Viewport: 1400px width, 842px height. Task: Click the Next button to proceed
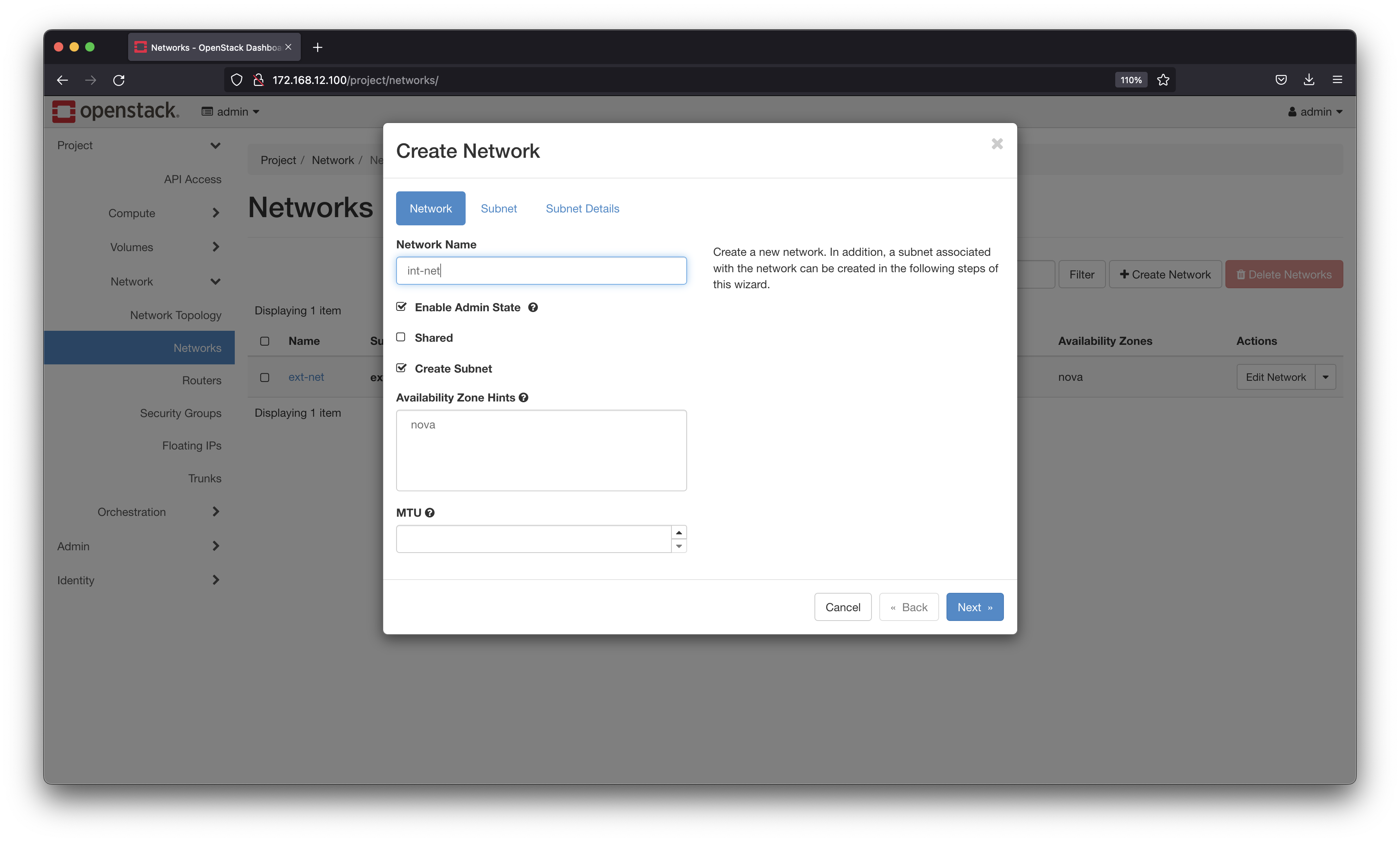975,607
